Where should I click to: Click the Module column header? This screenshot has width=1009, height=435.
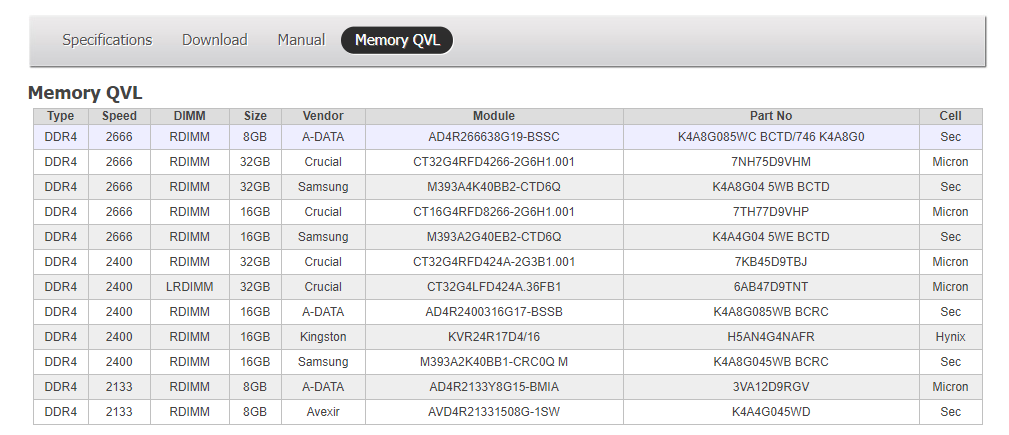click(x=494, y=116)
